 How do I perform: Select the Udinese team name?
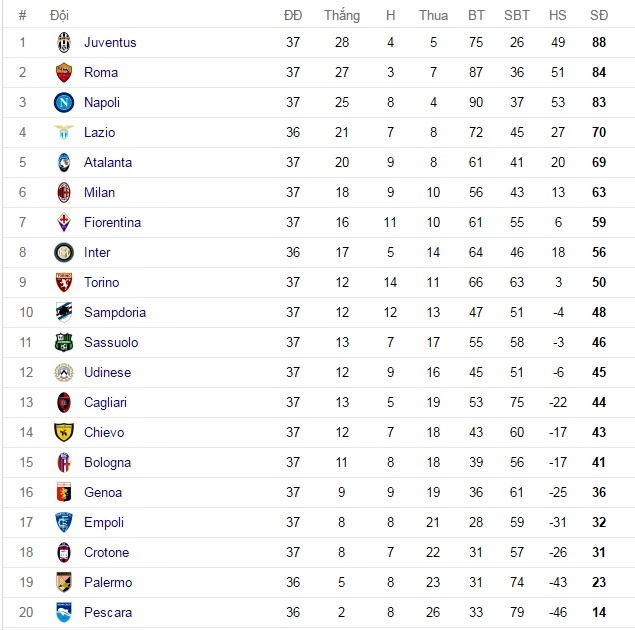107,373
